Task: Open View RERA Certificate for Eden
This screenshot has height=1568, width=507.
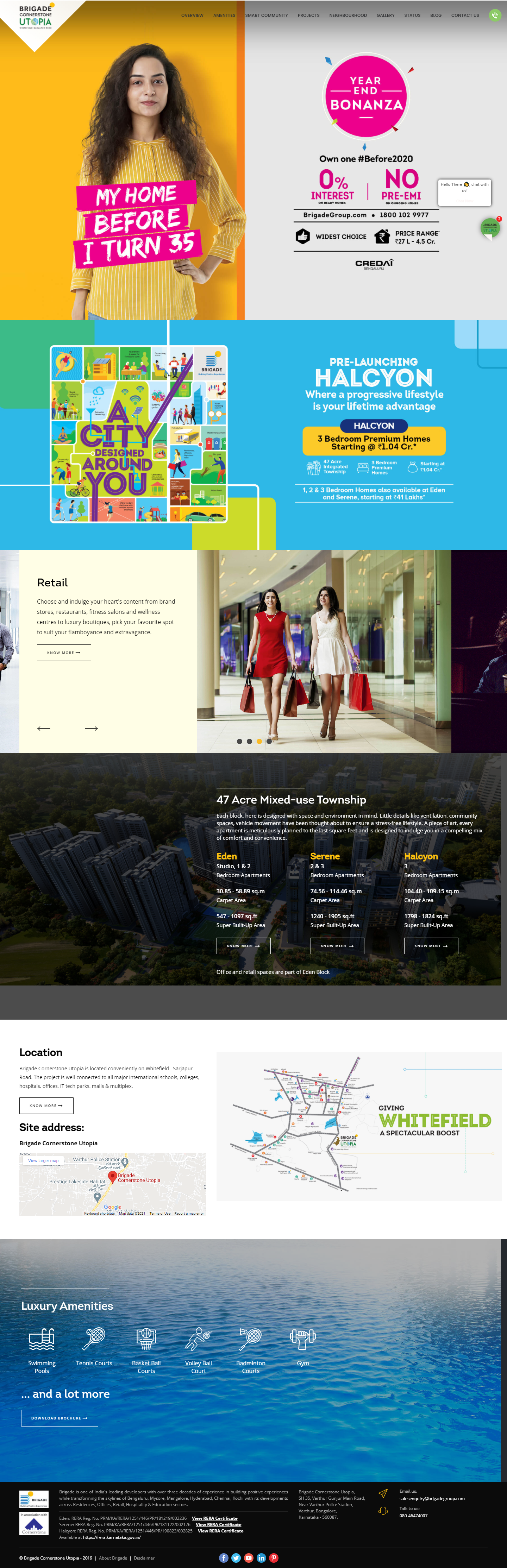Action: click(215, 1518)
